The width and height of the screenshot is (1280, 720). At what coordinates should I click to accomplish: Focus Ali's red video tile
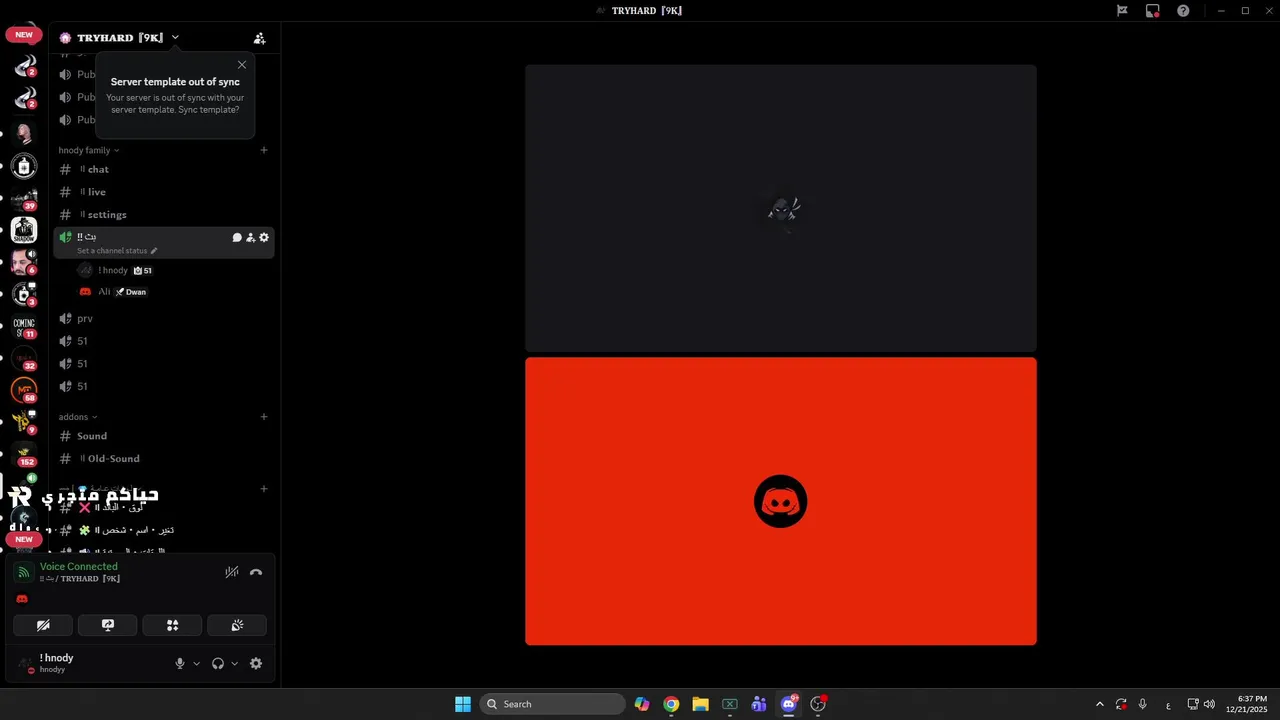coord(781,501)
